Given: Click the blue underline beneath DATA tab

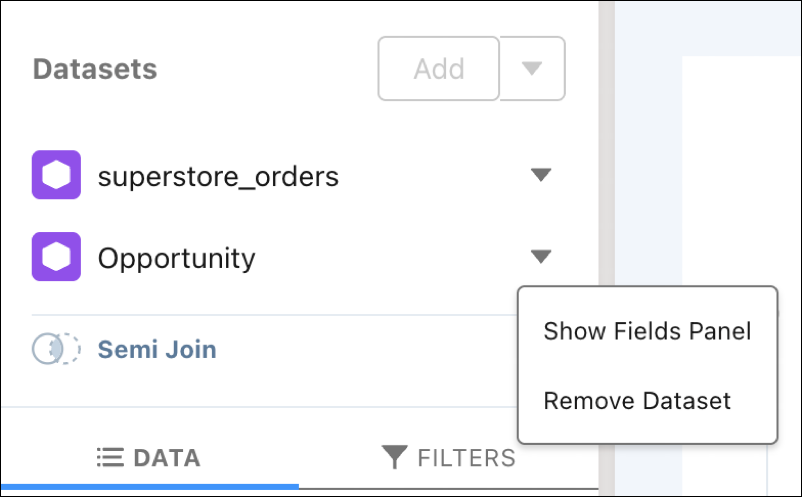Looking at the screenshot, I should tap(150, 486).
